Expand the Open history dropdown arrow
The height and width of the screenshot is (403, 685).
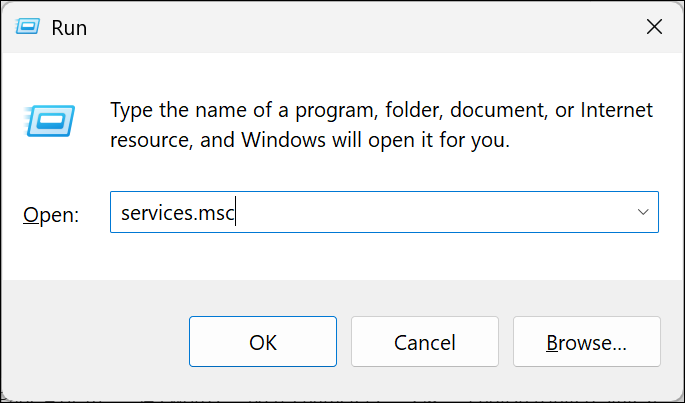pos(643,213)
